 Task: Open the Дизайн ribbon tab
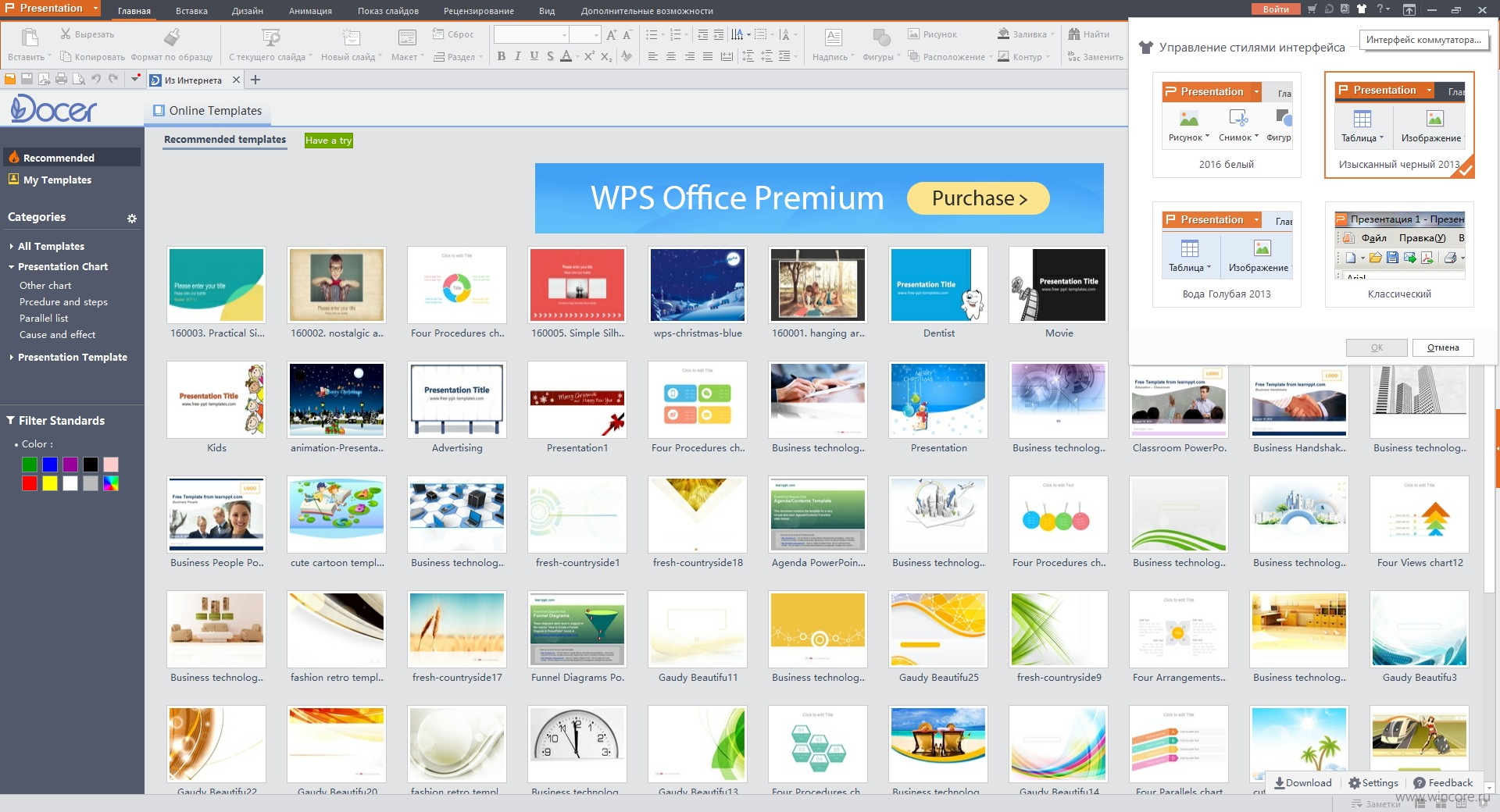click(x=248, y=11)
